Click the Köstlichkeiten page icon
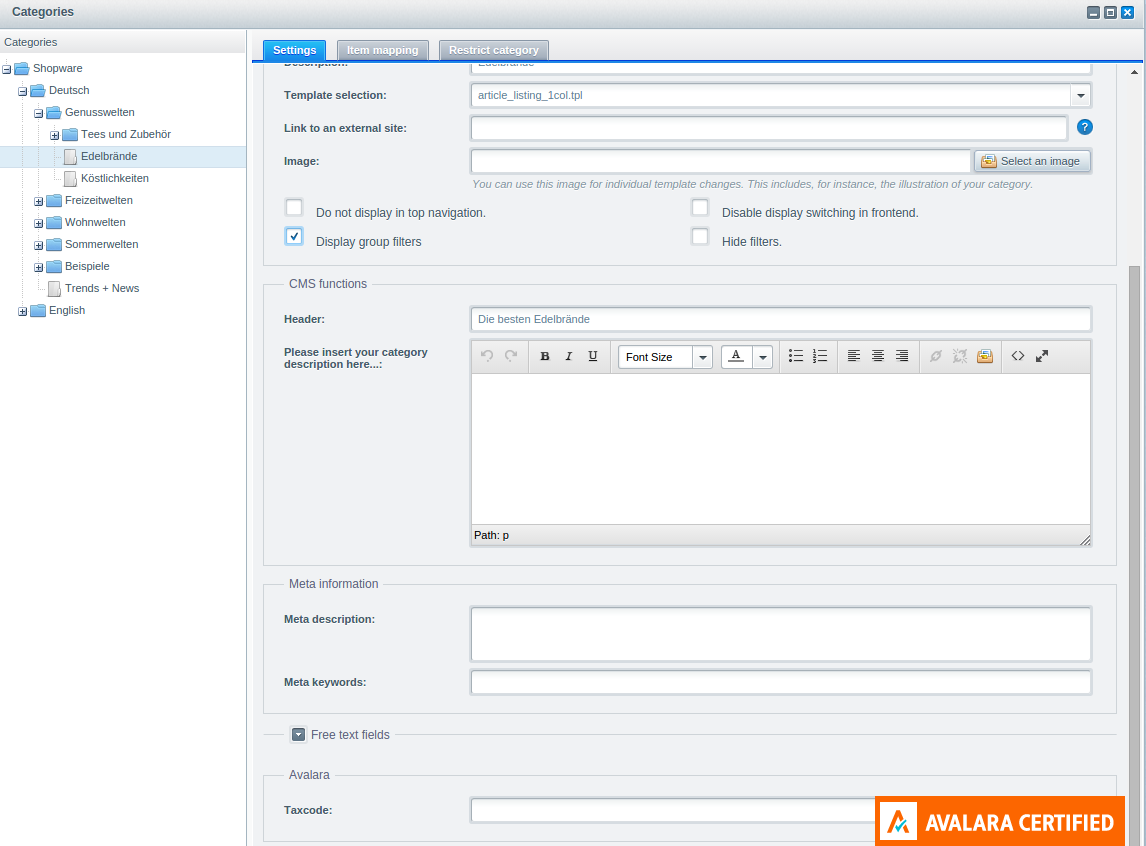1146x846 pixels. pyautogui.click(x=70, y=178)
